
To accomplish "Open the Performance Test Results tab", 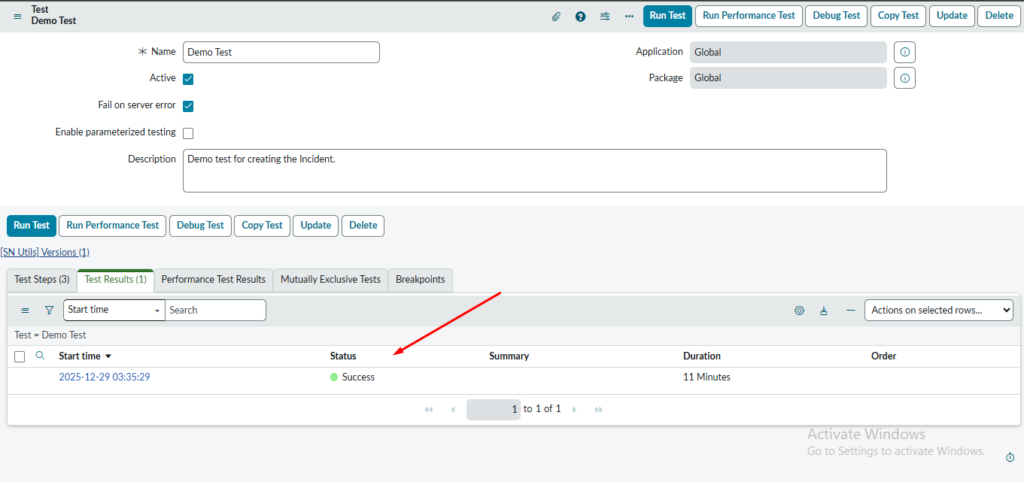I will (x=213, y=280).
